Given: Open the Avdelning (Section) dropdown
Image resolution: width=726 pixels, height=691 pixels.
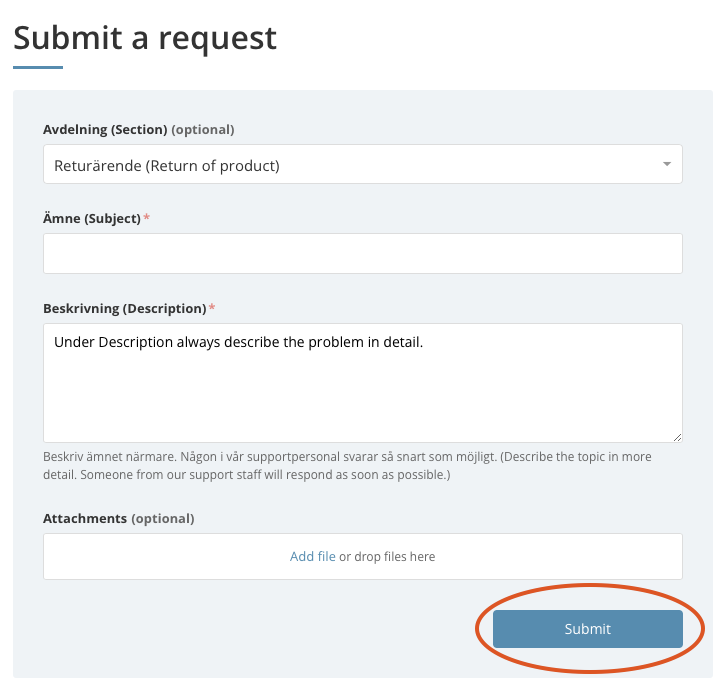Looking at the screenshot, I should point(362,165).
